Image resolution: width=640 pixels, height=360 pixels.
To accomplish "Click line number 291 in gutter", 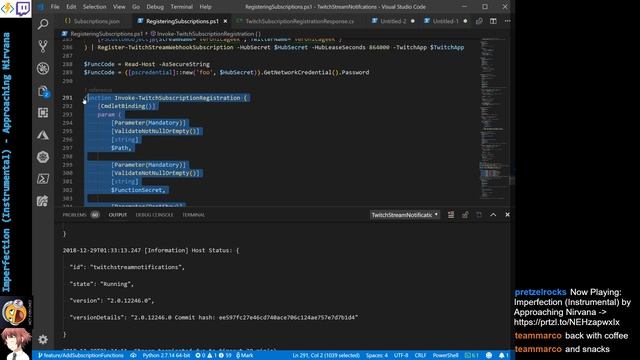I will tap(67, 98).
